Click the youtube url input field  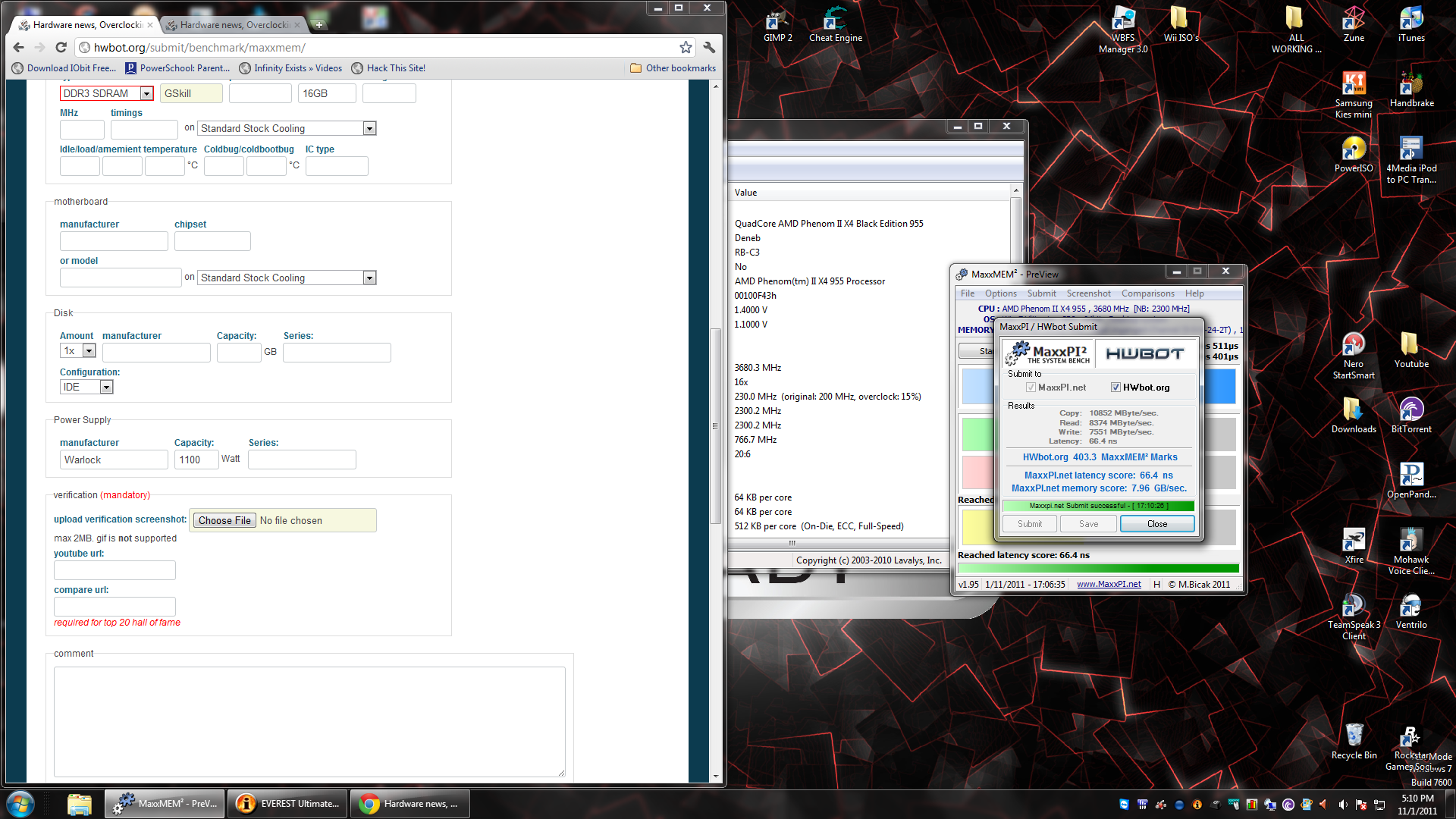click(x=115, y=570)
